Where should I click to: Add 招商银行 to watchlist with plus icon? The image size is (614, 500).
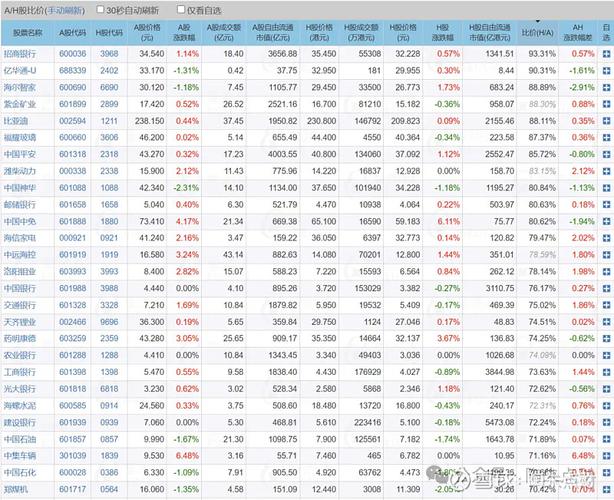[x=606, y=54]
